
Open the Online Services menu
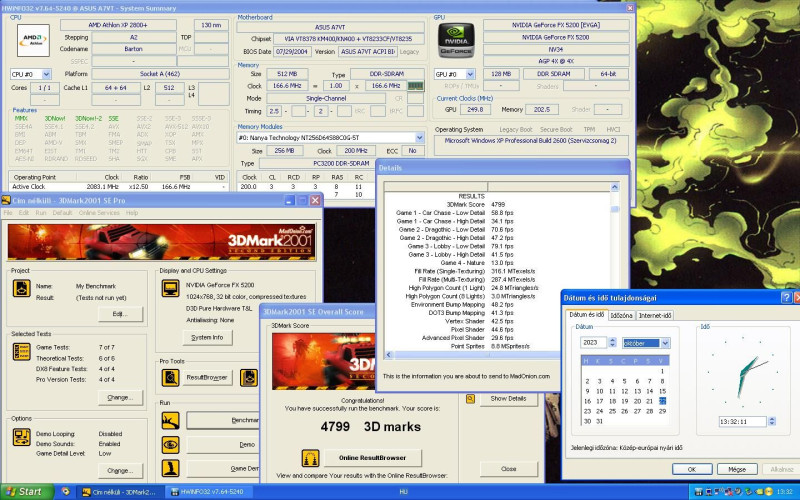tap(99, 213)
